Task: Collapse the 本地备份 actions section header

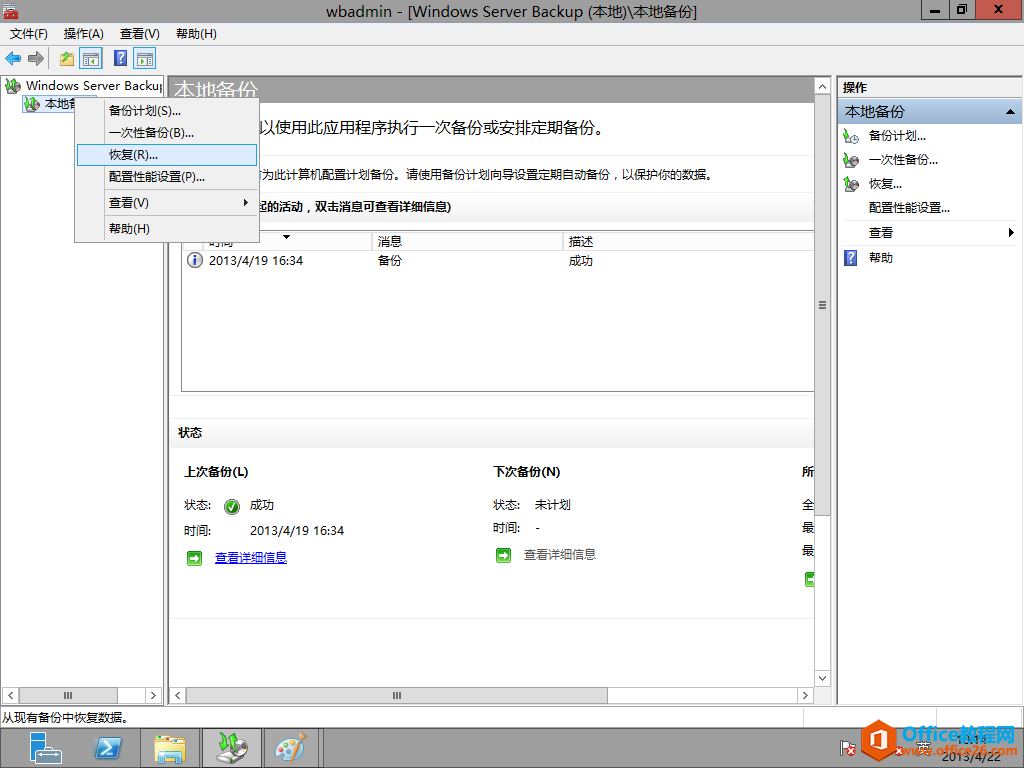Action: coord(1010,112)
